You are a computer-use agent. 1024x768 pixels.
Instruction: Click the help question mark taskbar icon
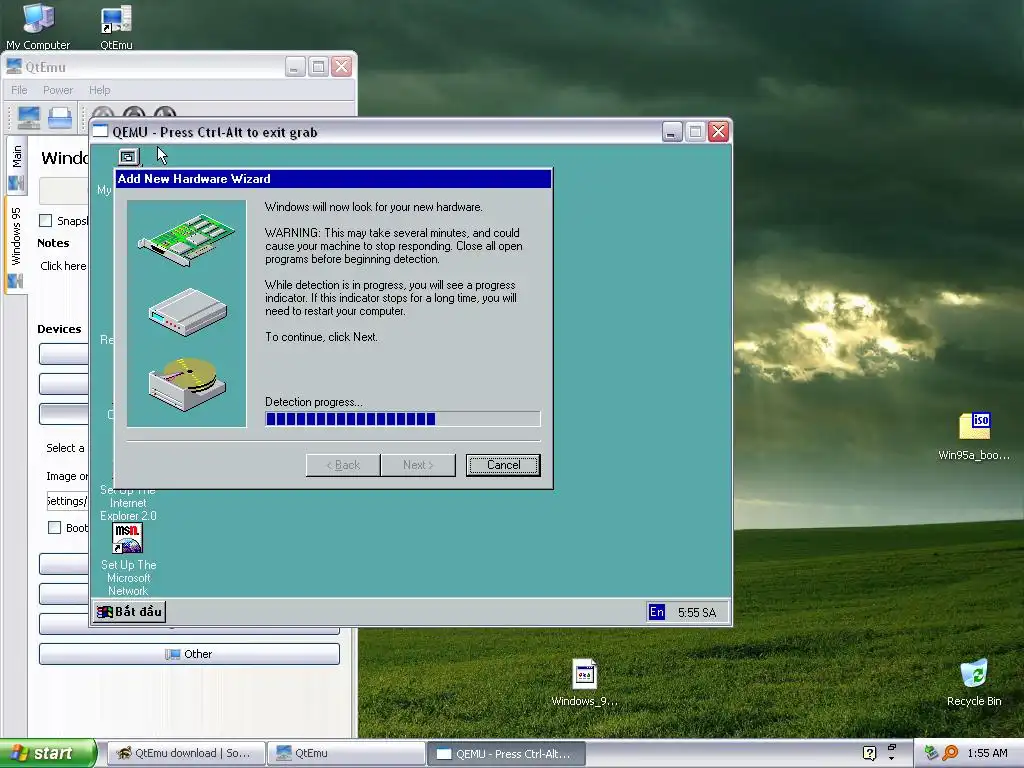point(869,754)
